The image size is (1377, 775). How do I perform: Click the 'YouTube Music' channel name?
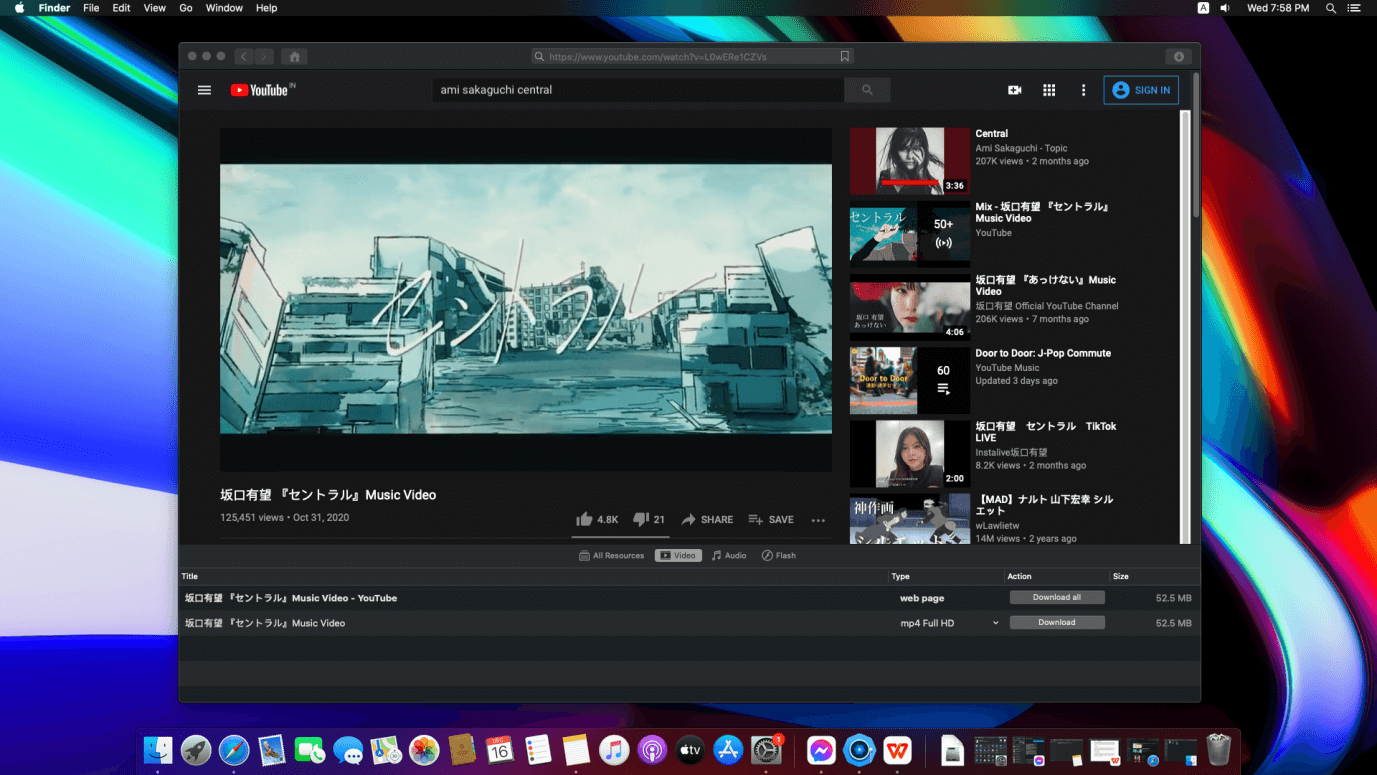pos(1007,367)
